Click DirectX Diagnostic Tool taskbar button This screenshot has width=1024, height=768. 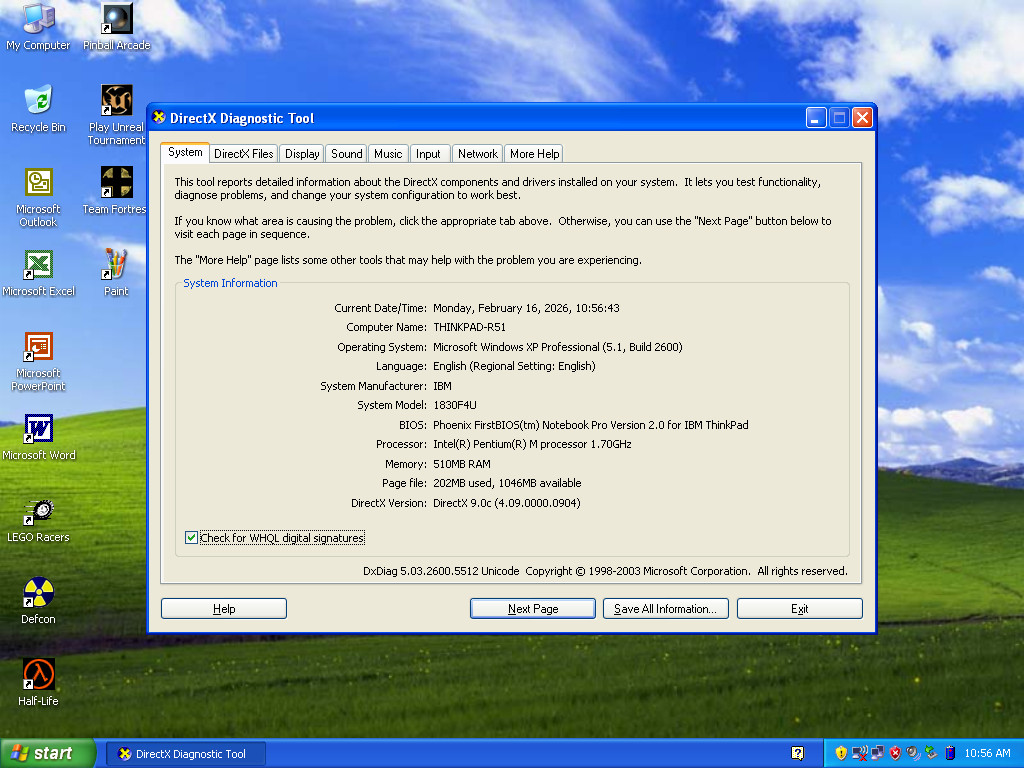pos(186,754)
